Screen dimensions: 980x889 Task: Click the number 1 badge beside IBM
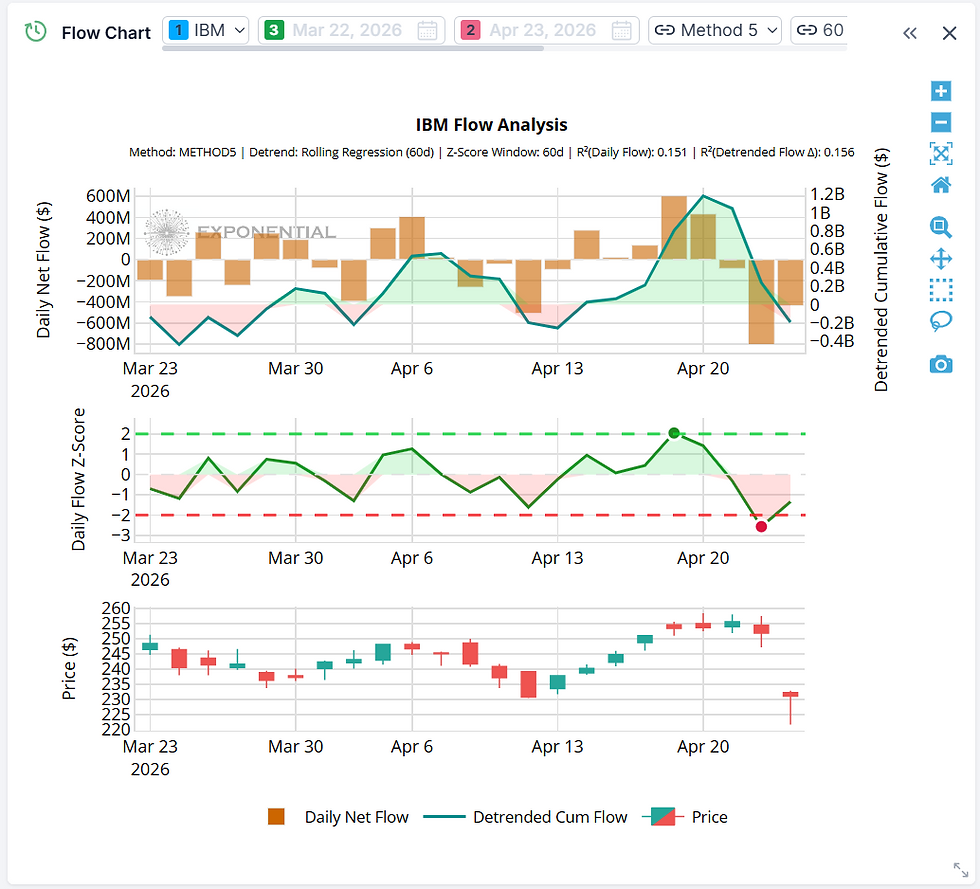click(x=179, y=30)
